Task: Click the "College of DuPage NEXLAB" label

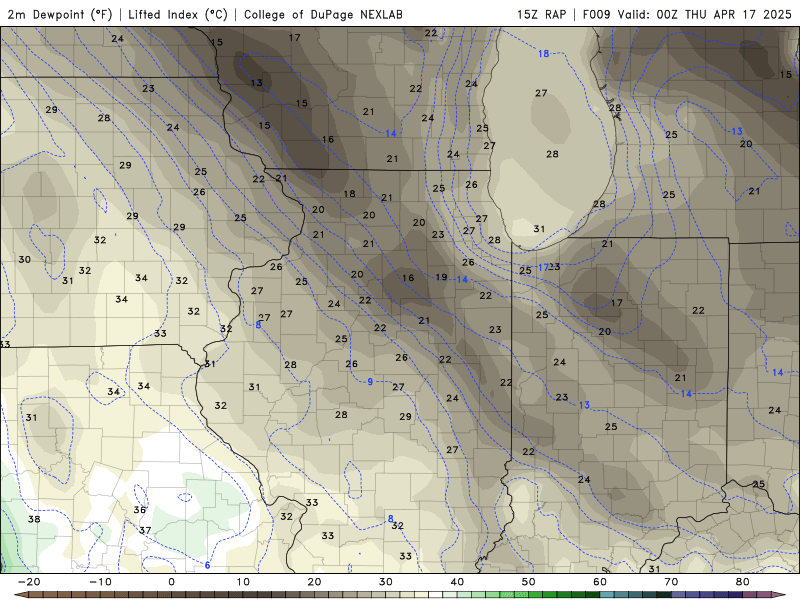Action: [323, 14]
